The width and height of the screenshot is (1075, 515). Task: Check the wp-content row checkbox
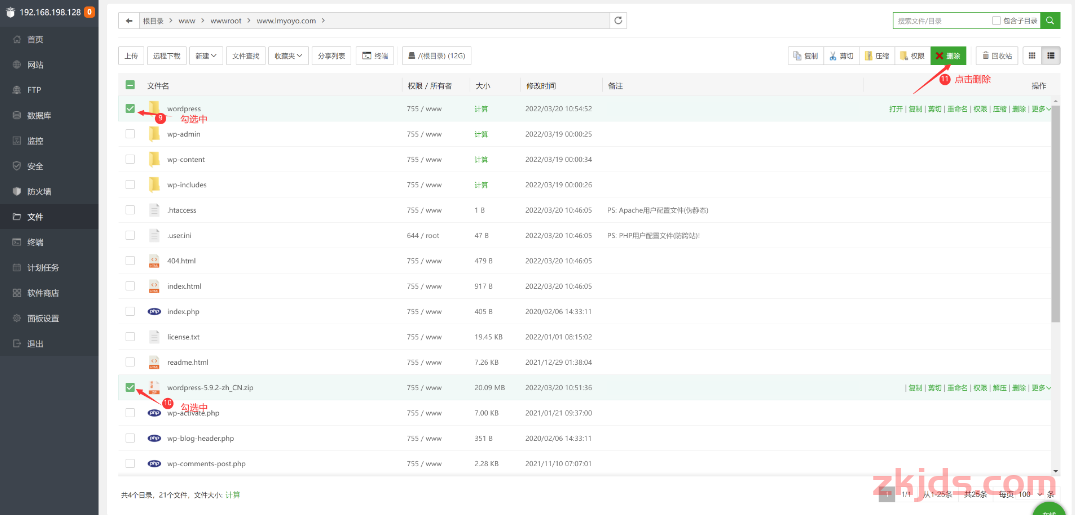(x=130, y=159)
